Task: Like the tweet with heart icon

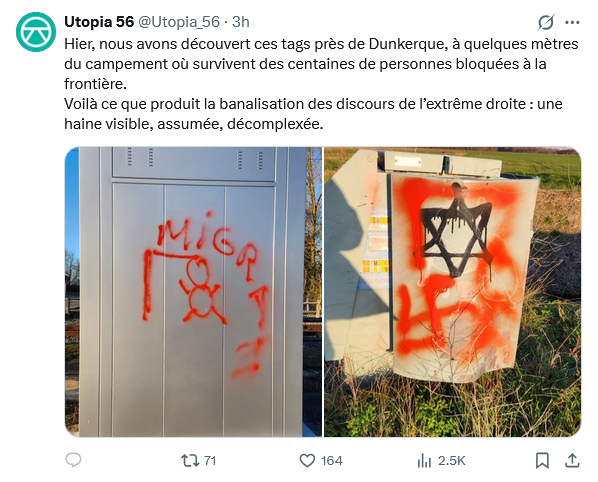Action: point(307,460)
